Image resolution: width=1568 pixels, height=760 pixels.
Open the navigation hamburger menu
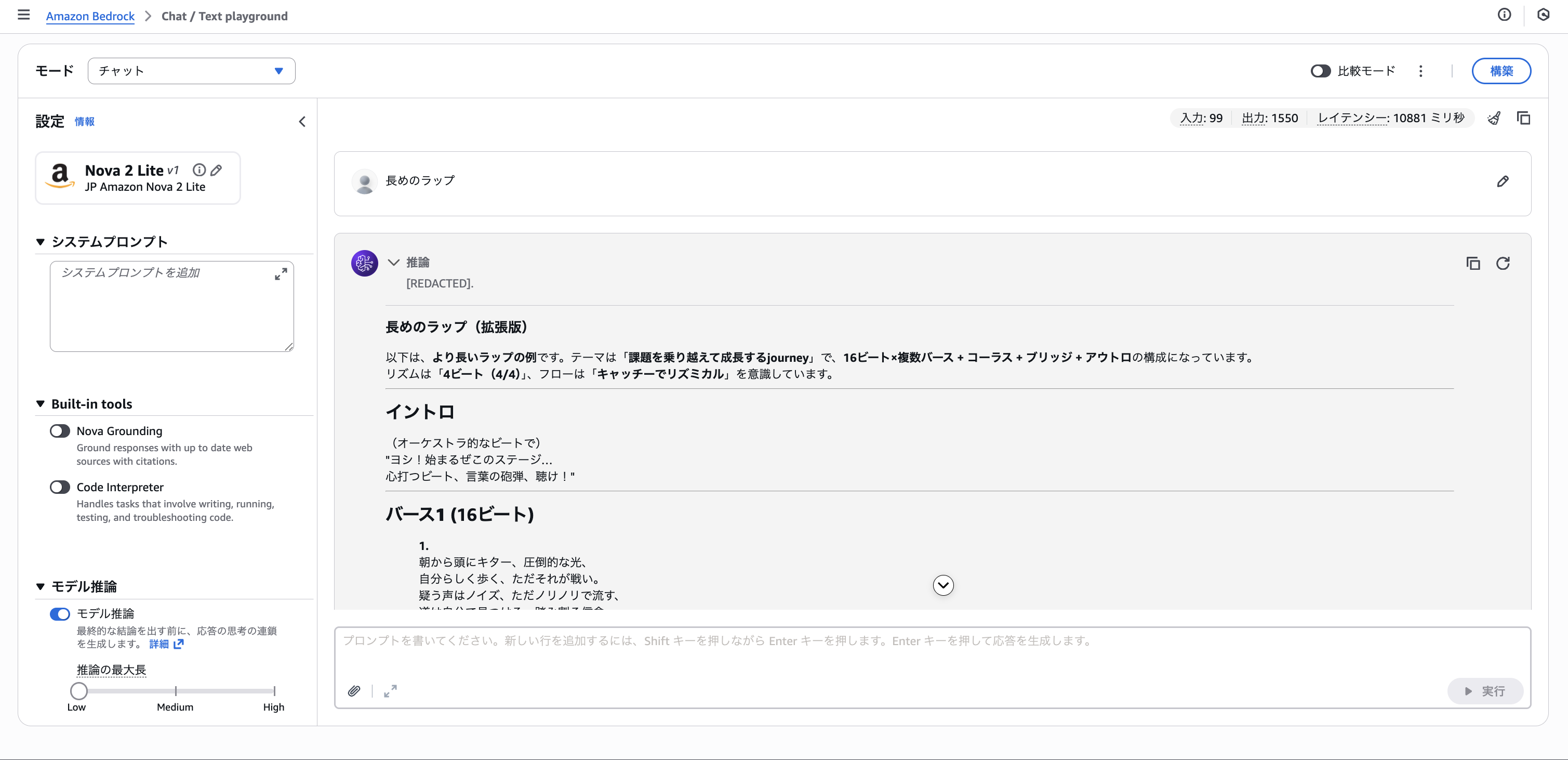coord(24,15)
